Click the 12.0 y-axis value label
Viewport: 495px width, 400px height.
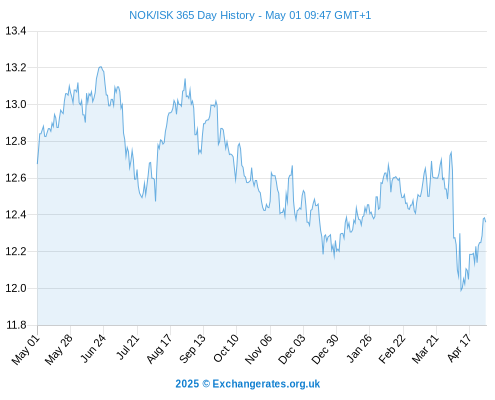coord(16,288)
